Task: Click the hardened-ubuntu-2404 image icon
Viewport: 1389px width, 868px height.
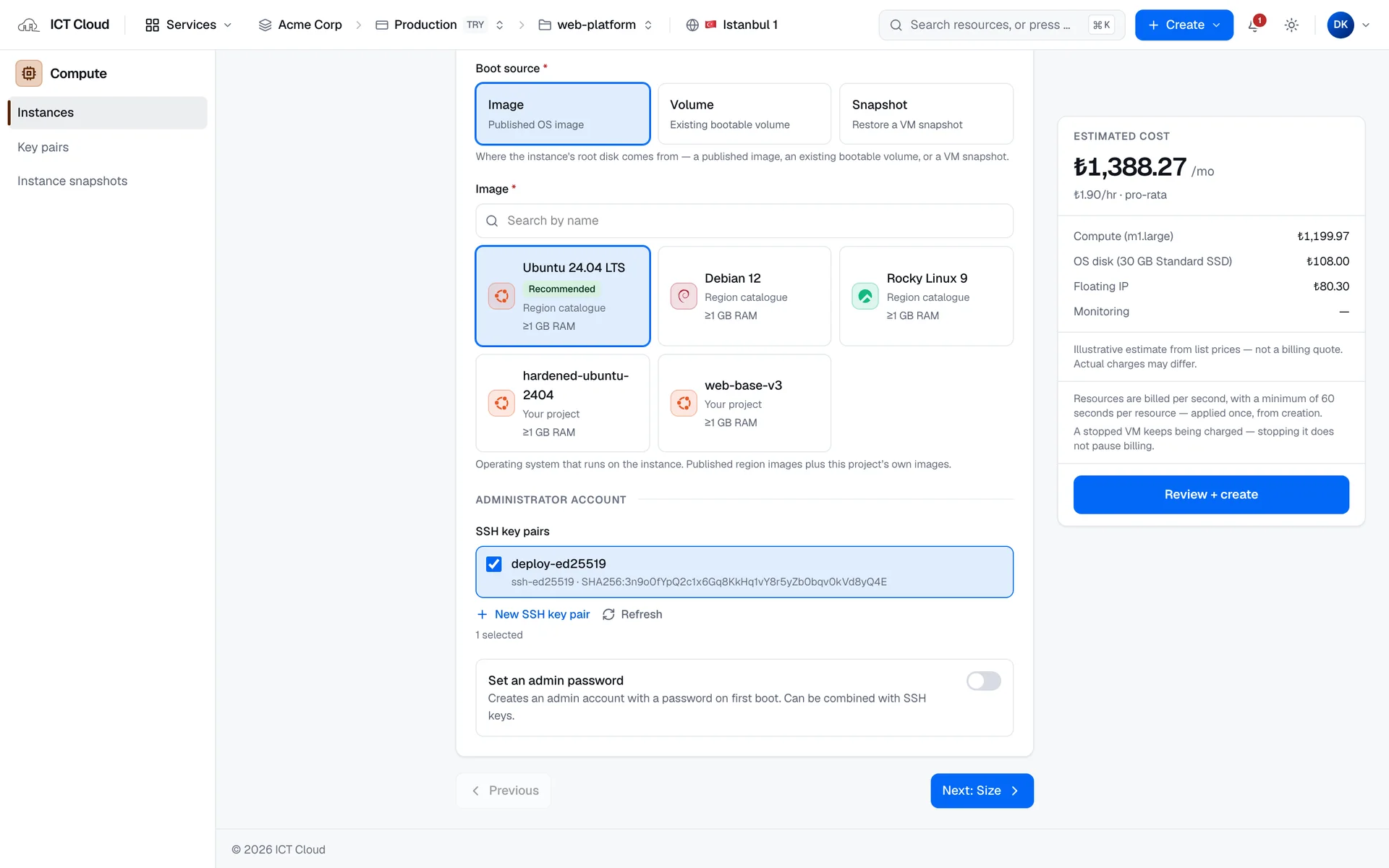Action: (501, 403)
